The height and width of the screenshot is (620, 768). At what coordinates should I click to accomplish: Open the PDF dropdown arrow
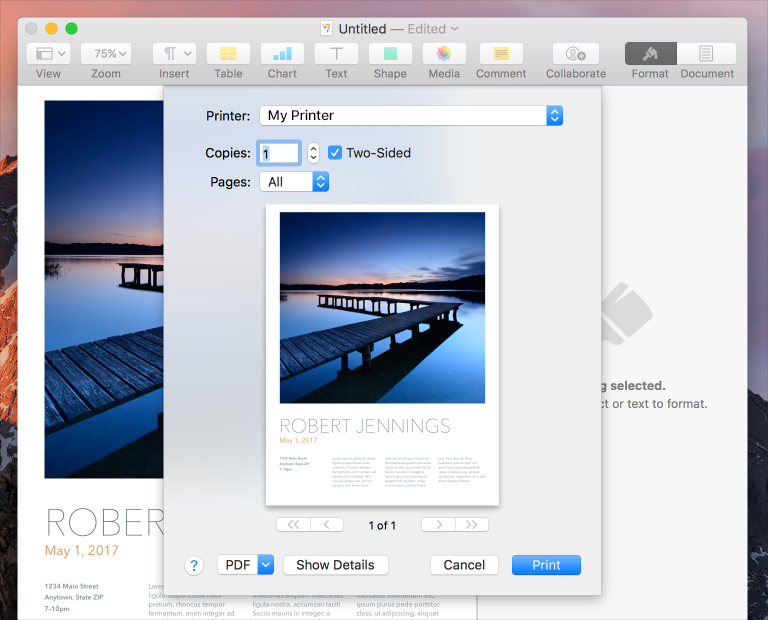265,565
